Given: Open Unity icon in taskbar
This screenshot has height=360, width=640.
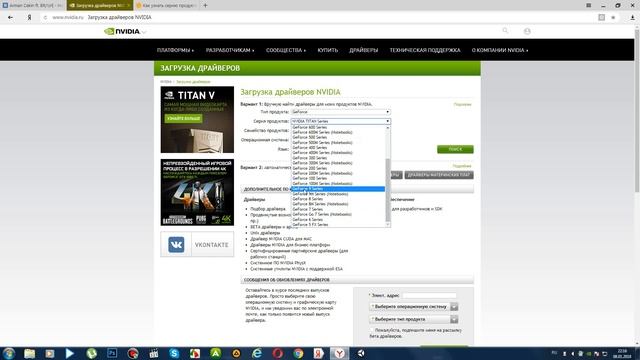Looking at the screenshot, I should [x=361, y=353].
